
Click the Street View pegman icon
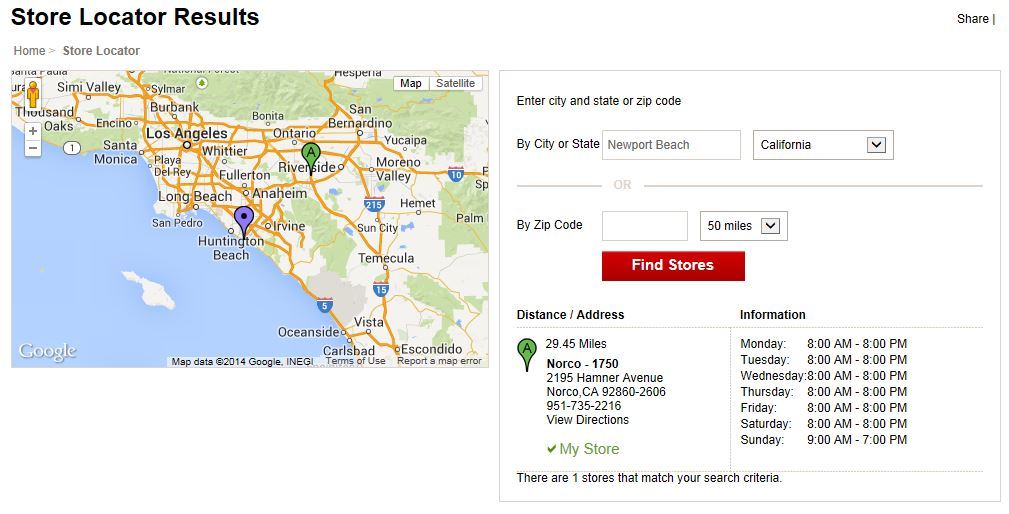click(33, 94)
